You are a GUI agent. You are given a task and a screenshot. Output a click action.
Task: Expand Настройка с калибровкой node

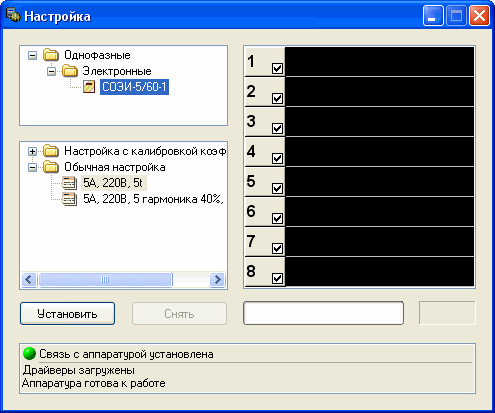[32, 151]
